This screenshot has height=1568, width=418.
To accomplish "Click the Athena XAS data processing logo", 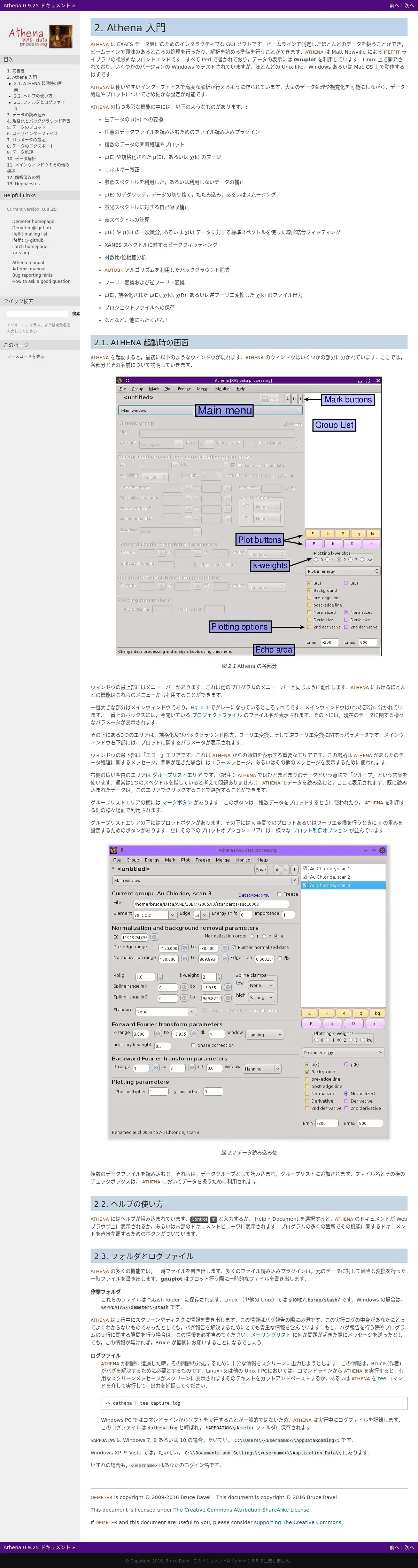I will coord(40,37).
